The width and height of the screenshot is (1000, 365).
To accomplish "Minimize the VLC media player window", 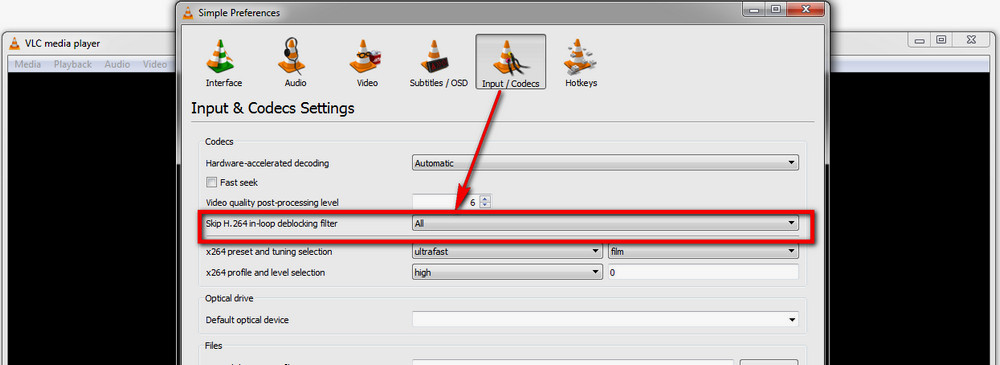I will pos(920,40).
